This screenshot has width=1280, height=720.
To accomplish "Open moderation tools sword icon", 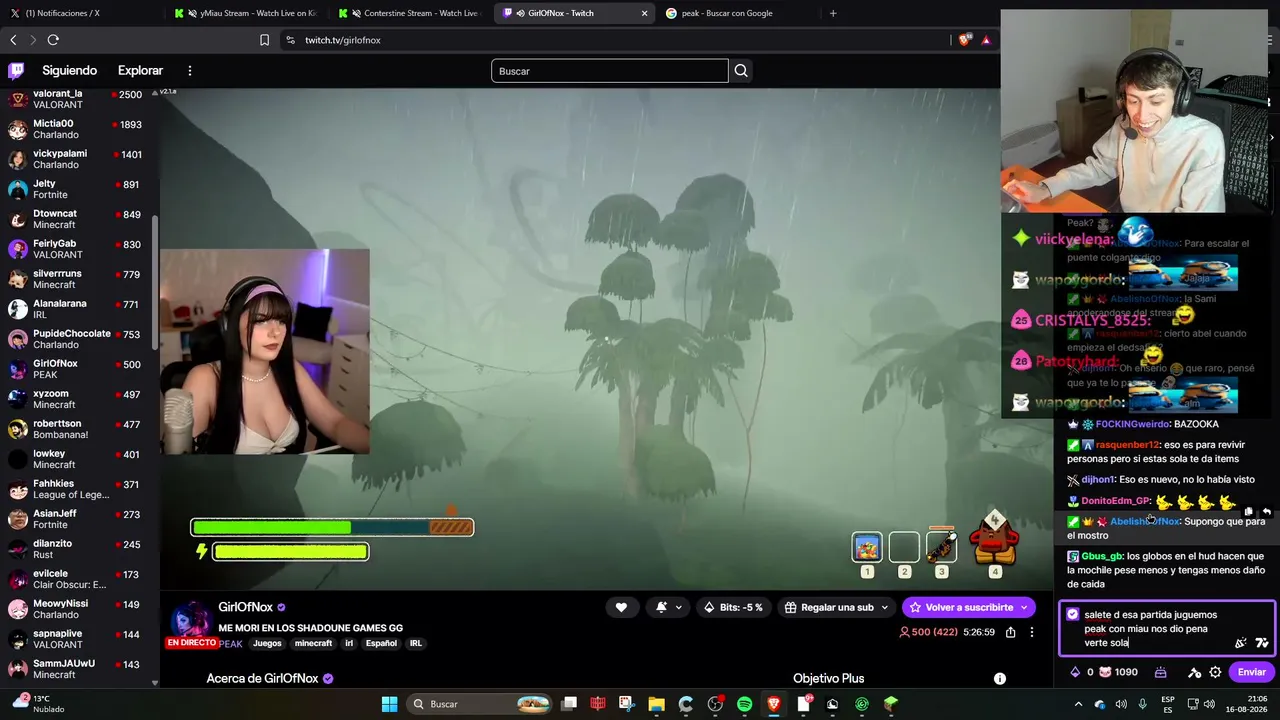I will [x=1194, y=672].
